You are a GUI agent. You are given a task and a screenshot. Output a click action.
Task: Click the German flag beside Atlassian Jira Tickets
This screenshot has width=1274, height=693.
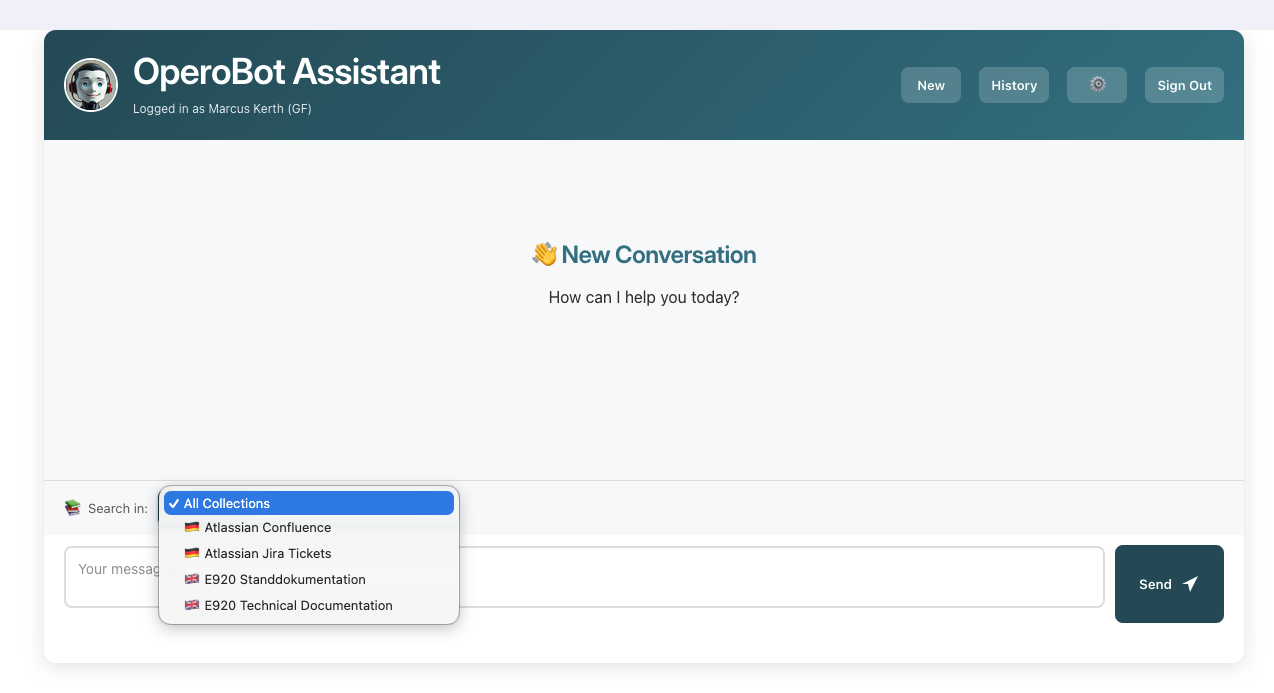click(191, 553)
